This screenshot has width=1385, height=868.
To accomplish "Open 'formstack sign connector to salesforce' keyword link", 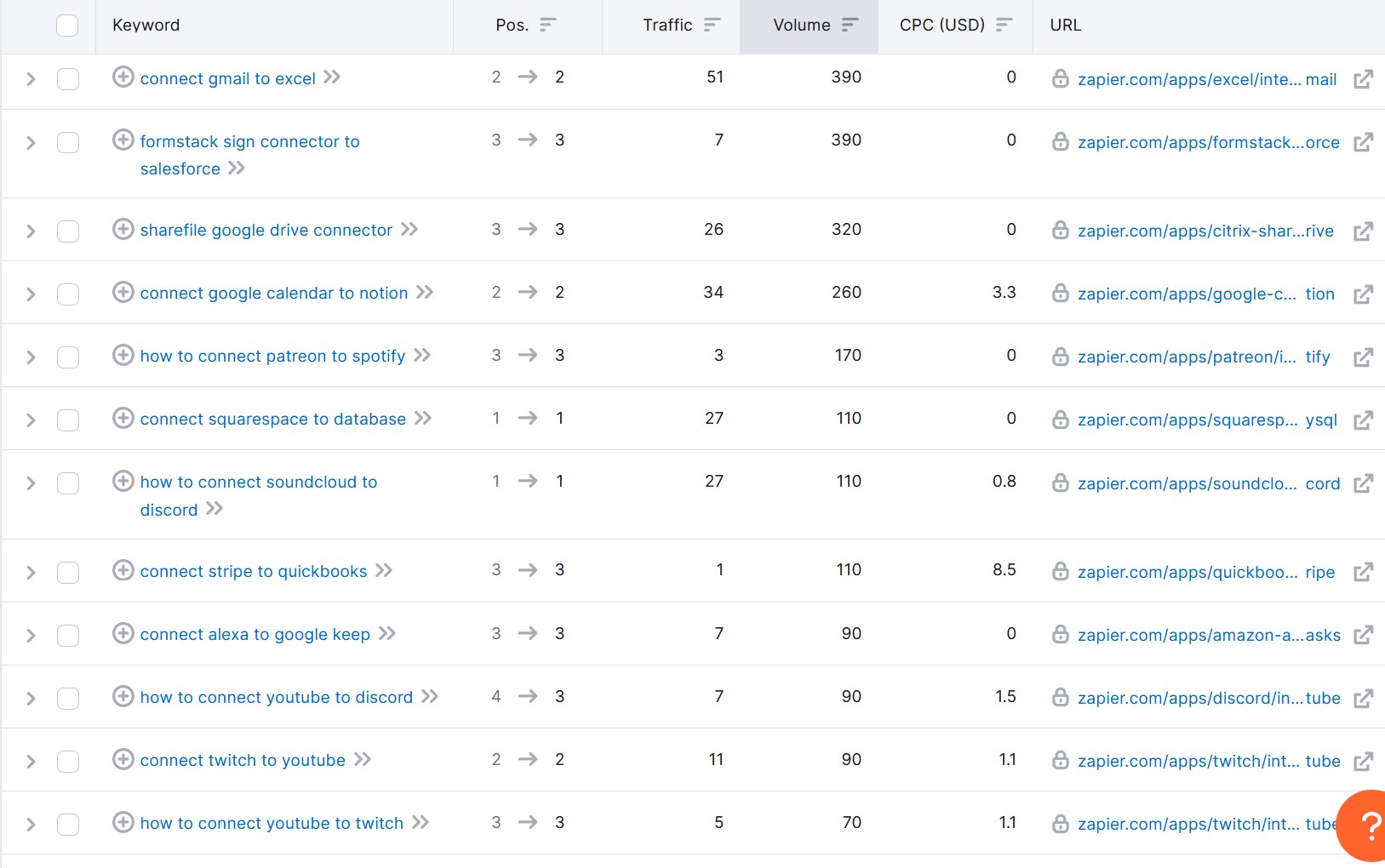I will point(249,155).
